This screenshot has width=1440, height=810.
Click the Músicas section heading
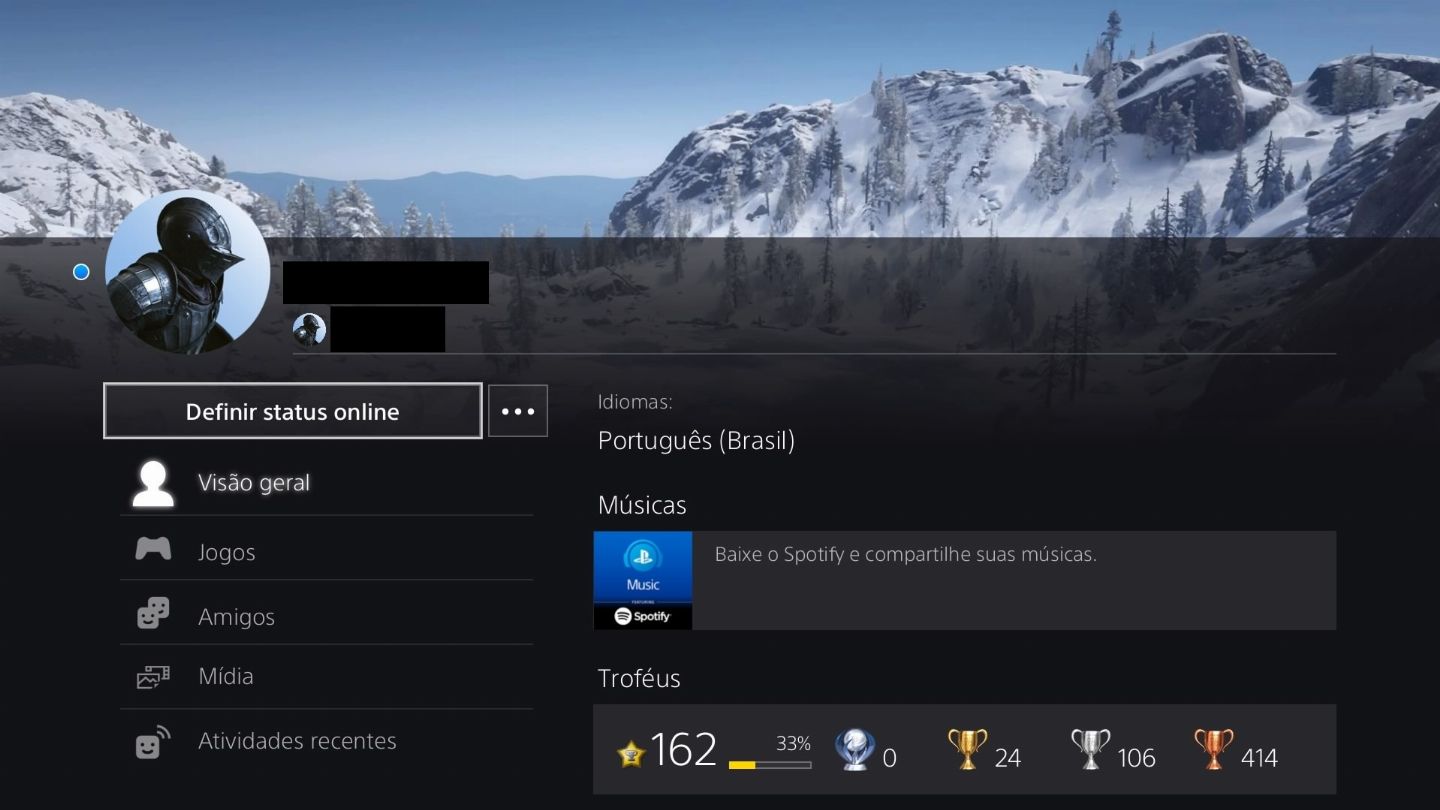click(x=642, y=505)
